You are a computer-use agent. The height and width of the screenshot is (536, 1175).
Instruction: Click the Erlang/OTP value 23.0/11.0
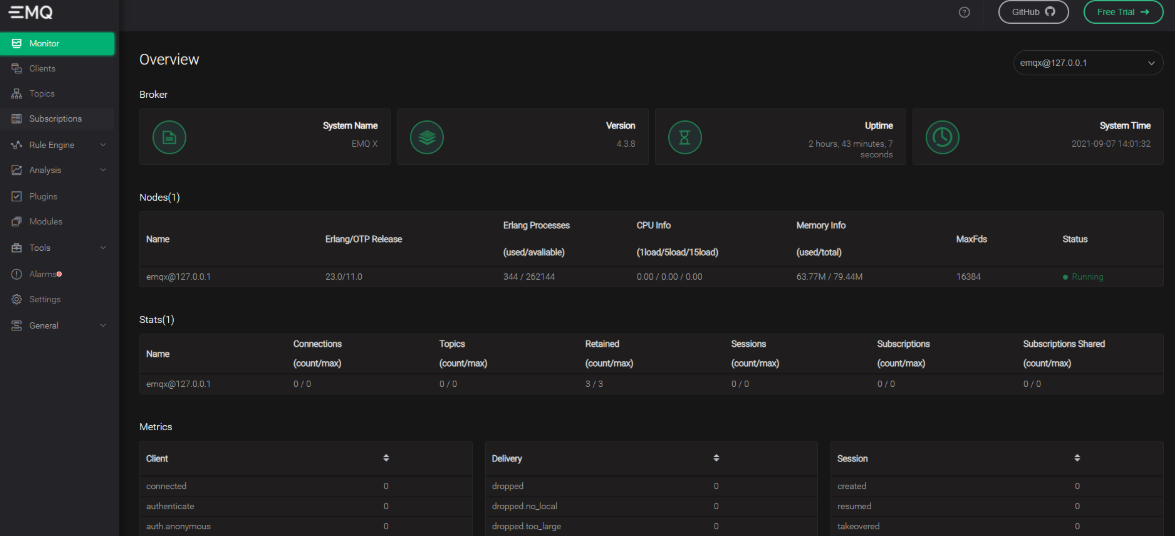[342, 277]
